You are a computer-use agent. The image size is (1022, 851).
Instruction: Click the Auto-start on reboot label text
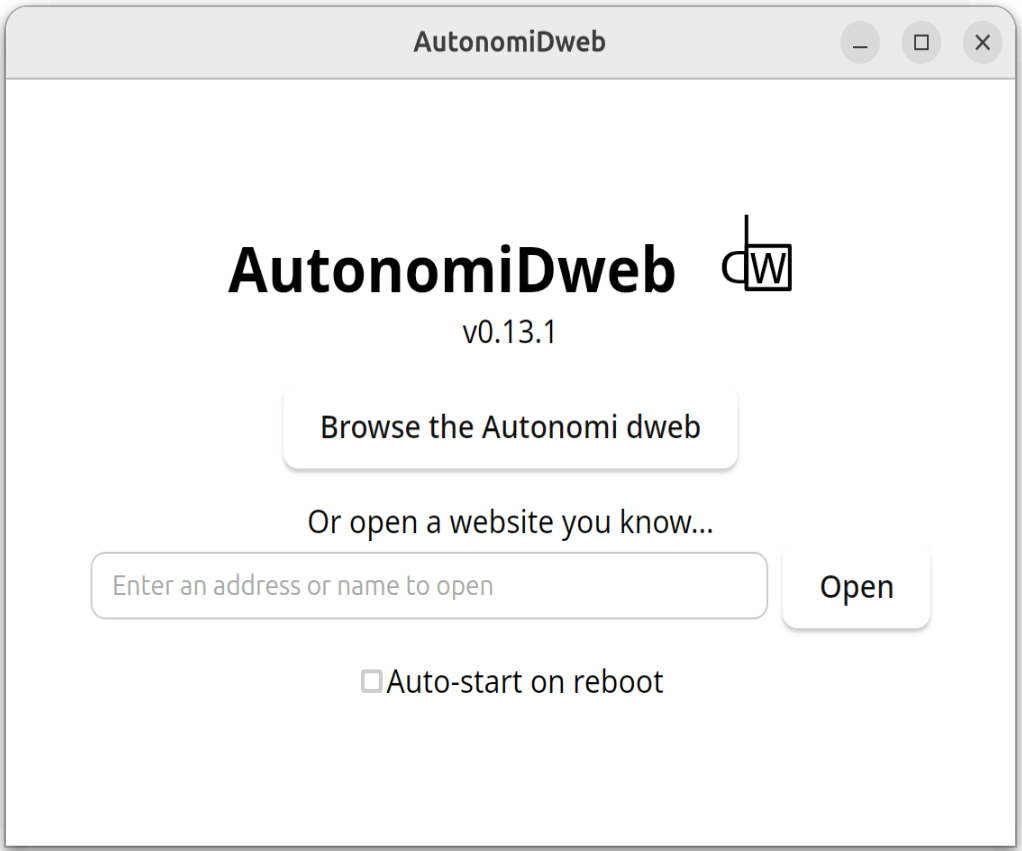(525, 681)
